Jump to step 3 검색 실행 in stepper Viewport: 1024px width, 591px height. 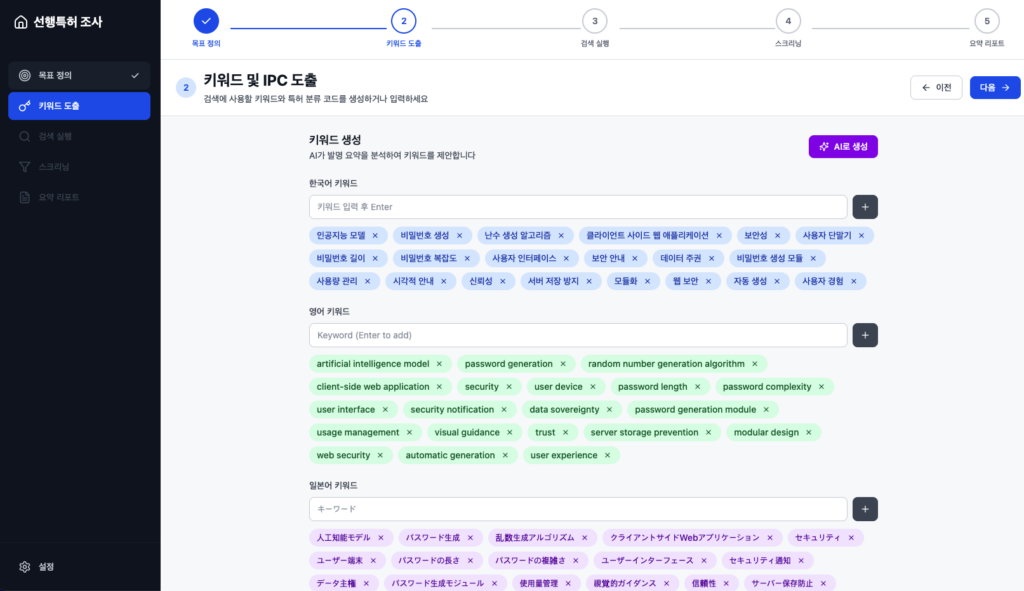tap(594, 21)
